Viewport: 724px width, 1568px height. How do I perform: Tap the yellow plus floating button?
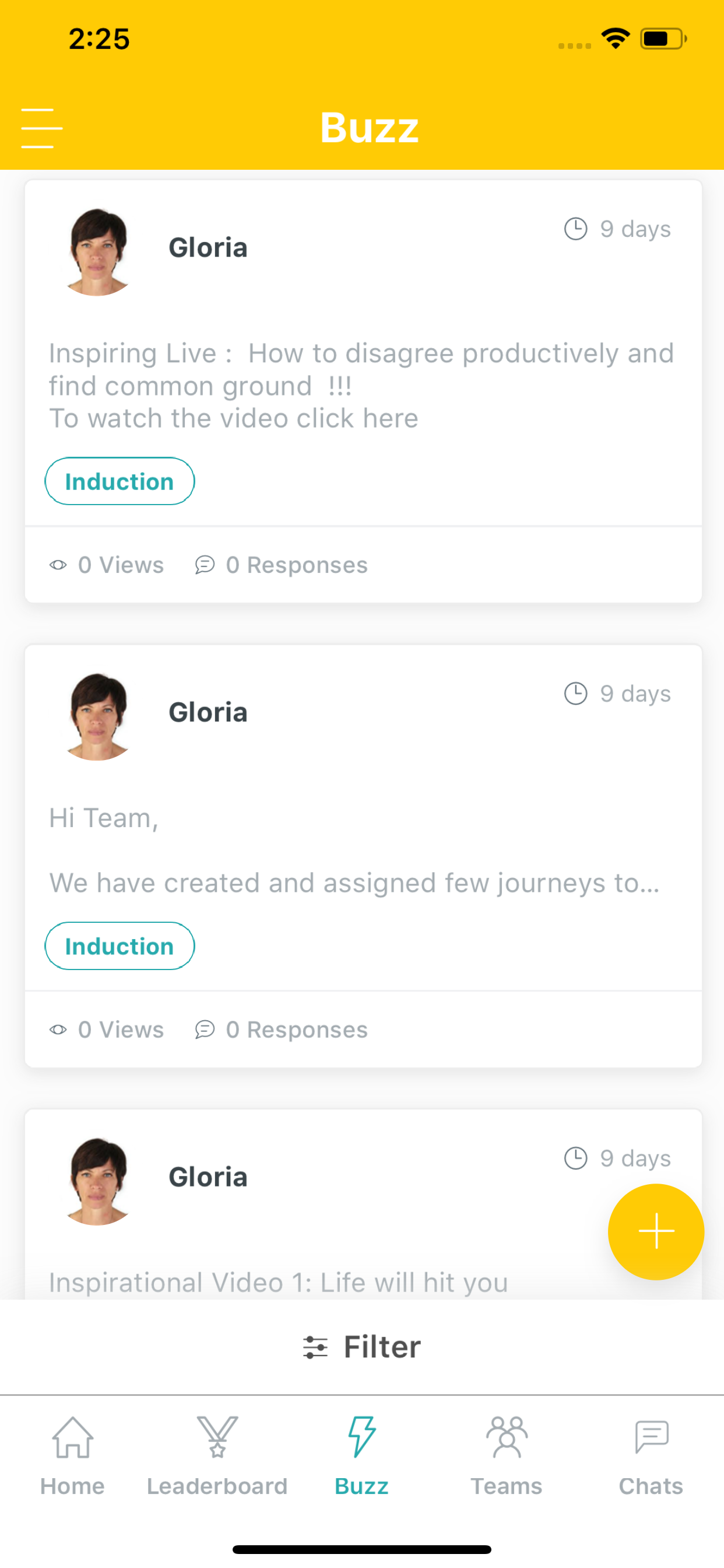[x=656, y=1231]
